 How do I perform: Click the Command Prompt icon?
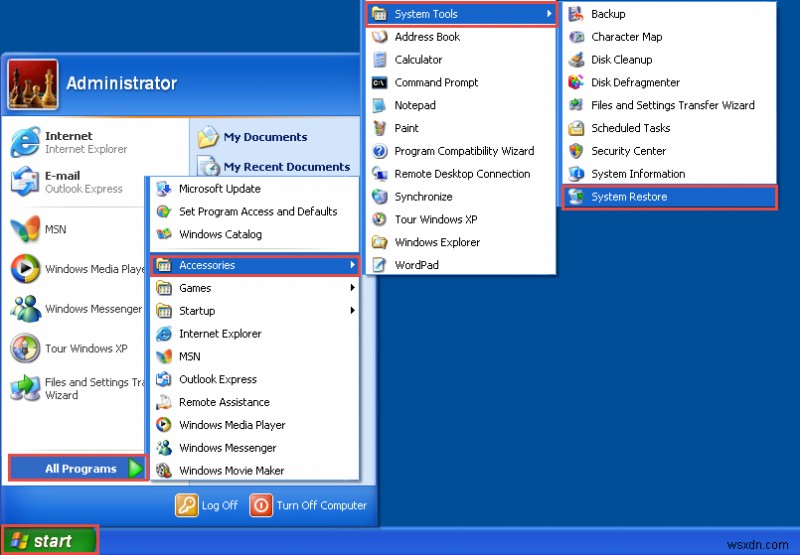coord(379,83)
